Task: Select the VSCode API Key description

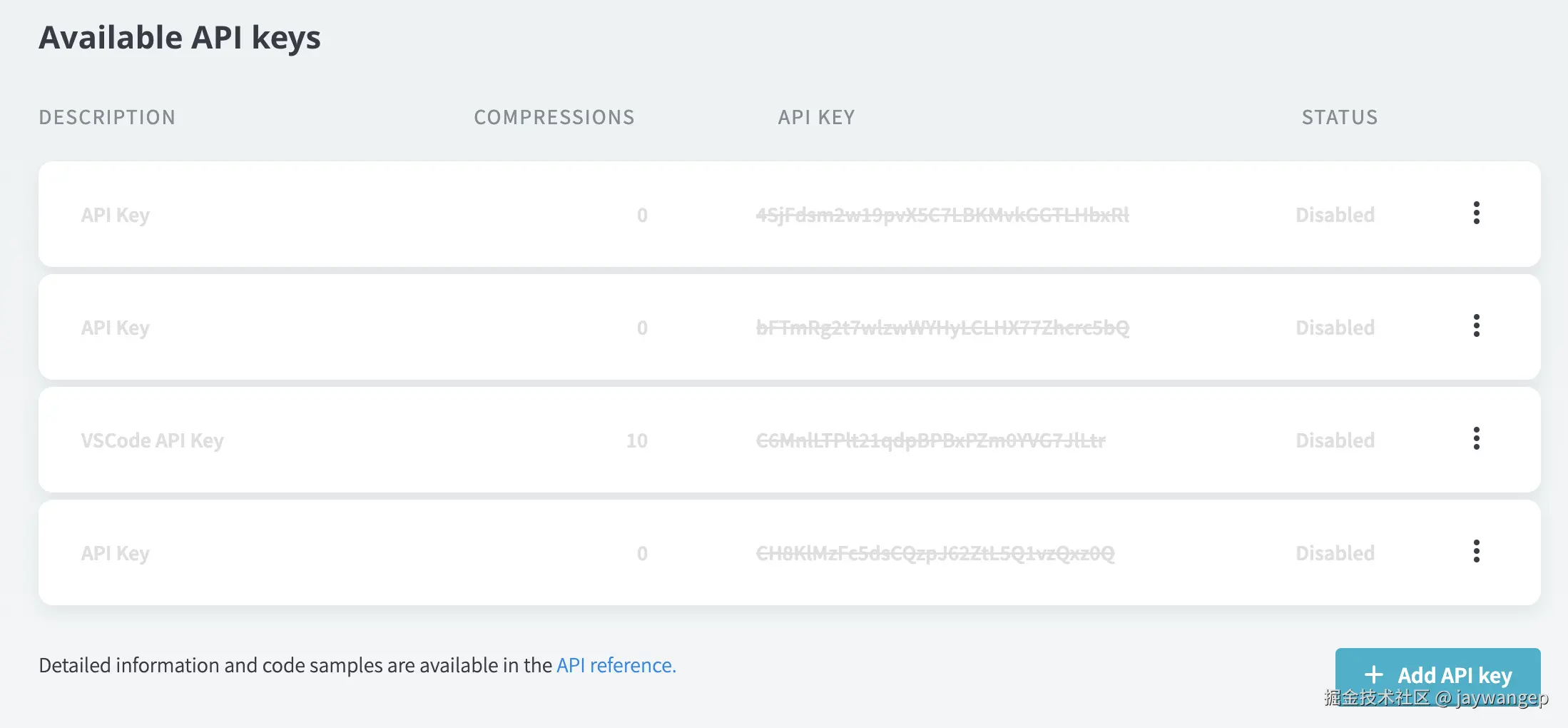Action: [x=152, y=440]
